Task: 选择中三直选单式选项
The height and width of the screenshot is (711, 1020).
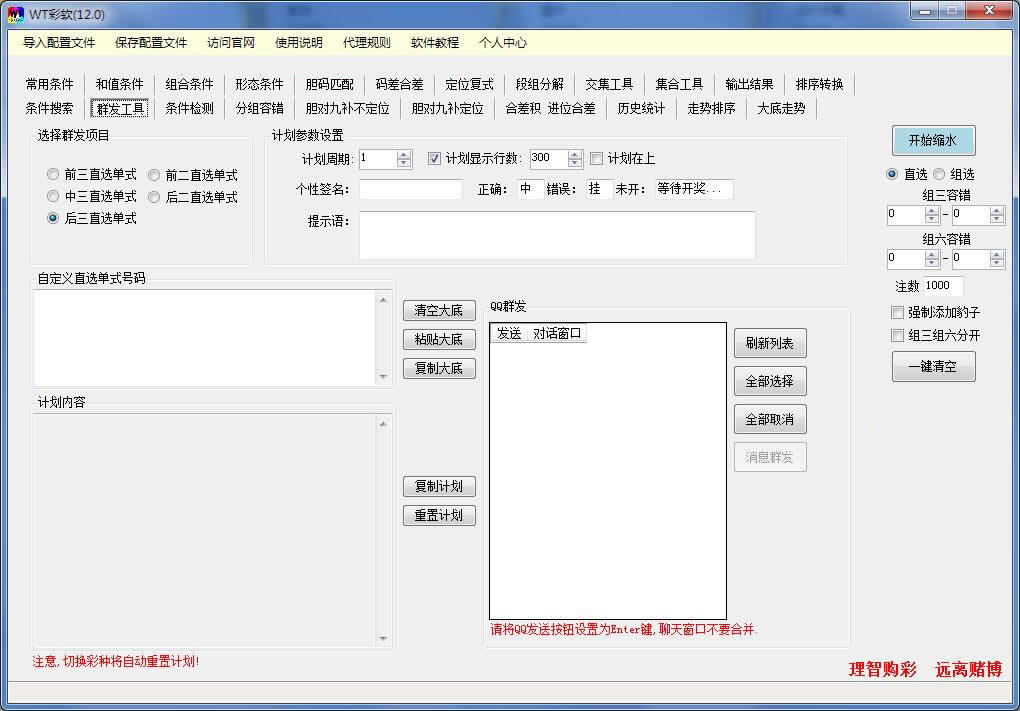Action: [52, 196]
